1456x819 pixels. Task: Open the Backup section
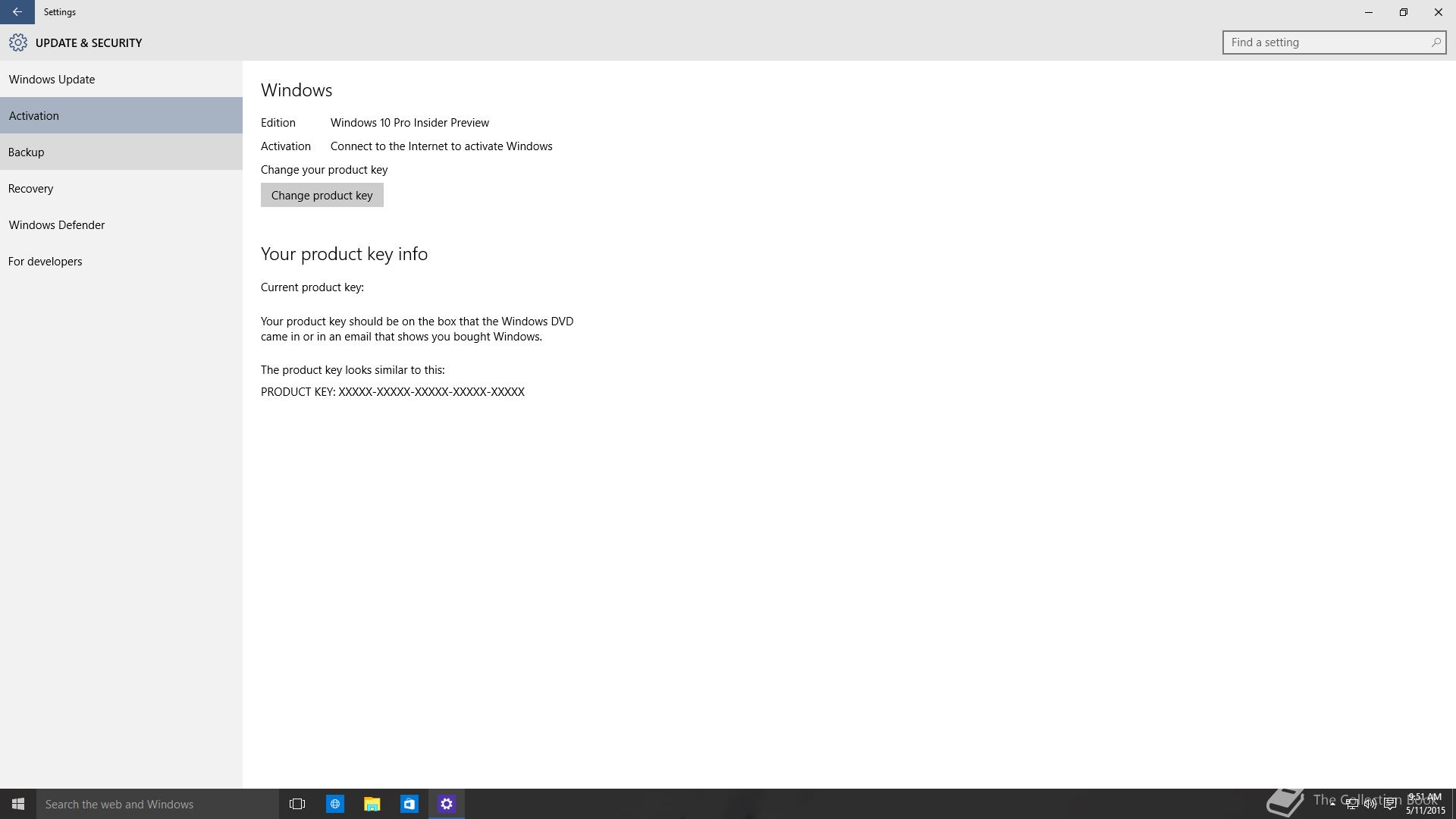[121, 152]
